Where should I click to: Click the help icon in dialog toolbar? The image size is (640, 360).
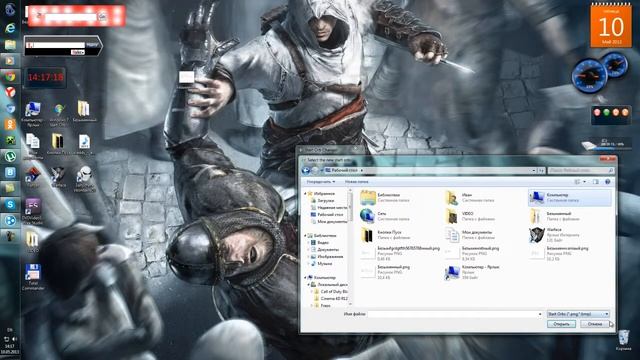(607, 182)
